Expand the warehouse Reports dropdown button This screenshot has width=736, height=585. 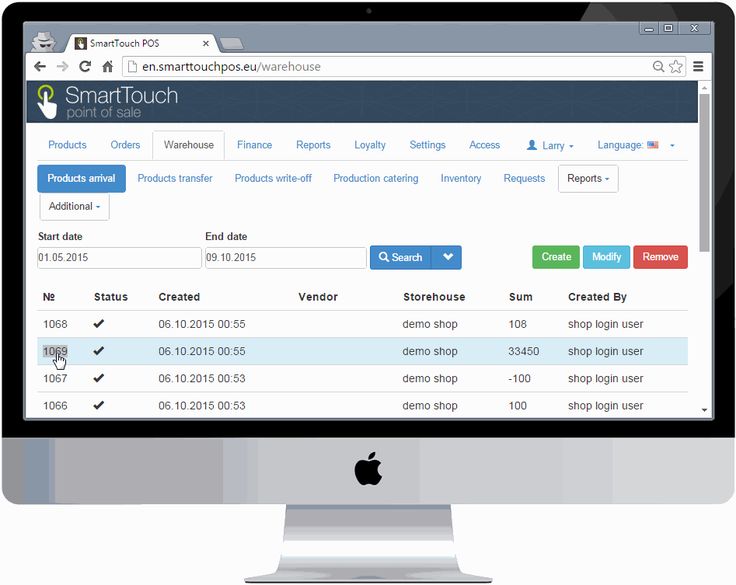coord(588,178)
